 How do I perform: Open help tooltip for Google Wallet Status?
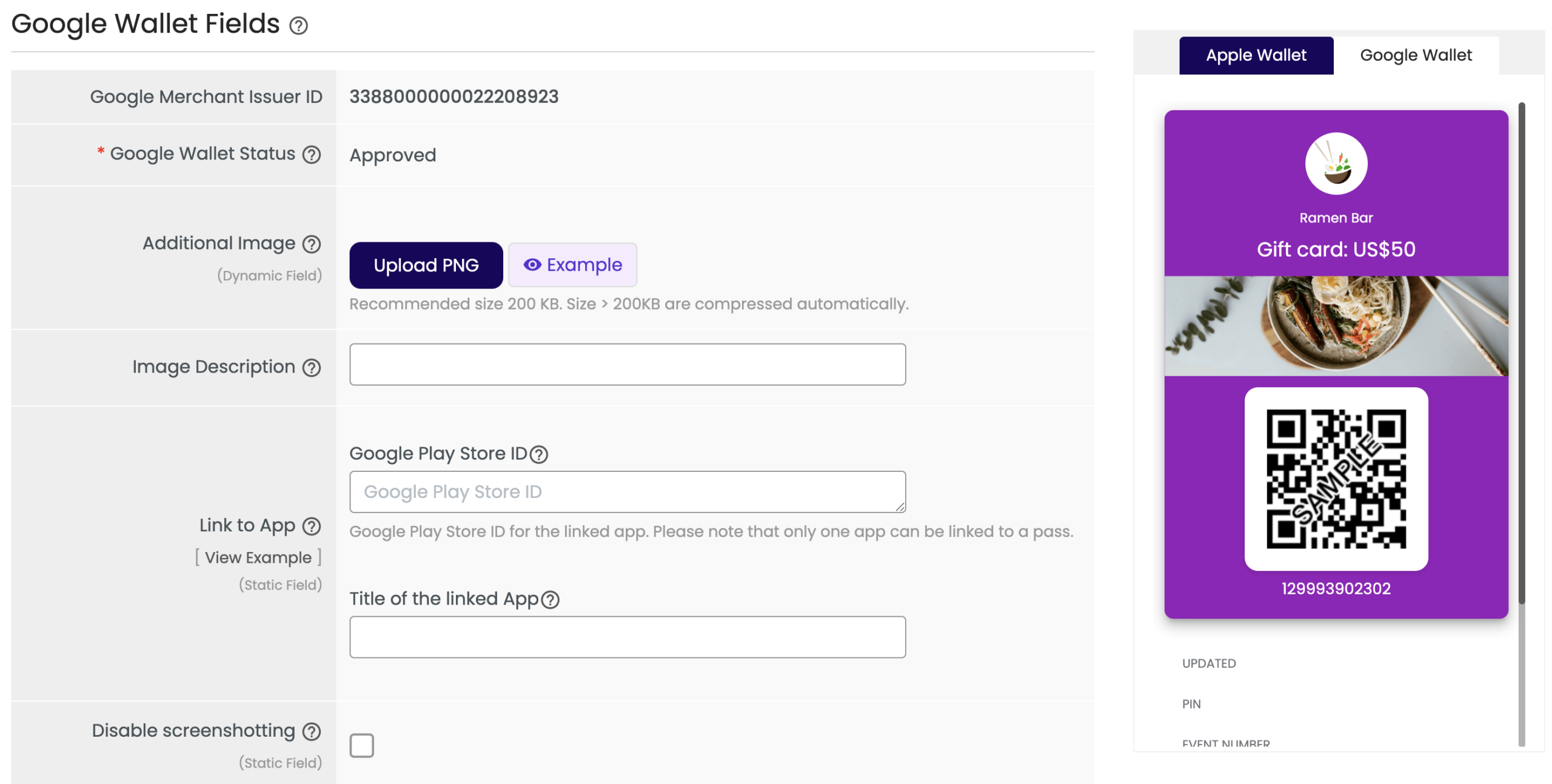[312, 155]
